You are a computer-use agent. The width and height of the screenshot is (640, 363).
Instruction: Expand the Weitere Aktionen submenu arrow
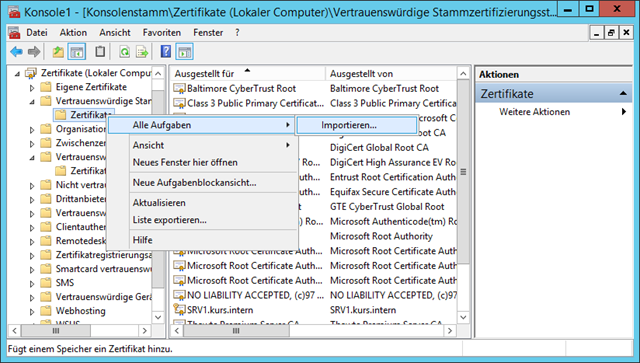(624, 111)
